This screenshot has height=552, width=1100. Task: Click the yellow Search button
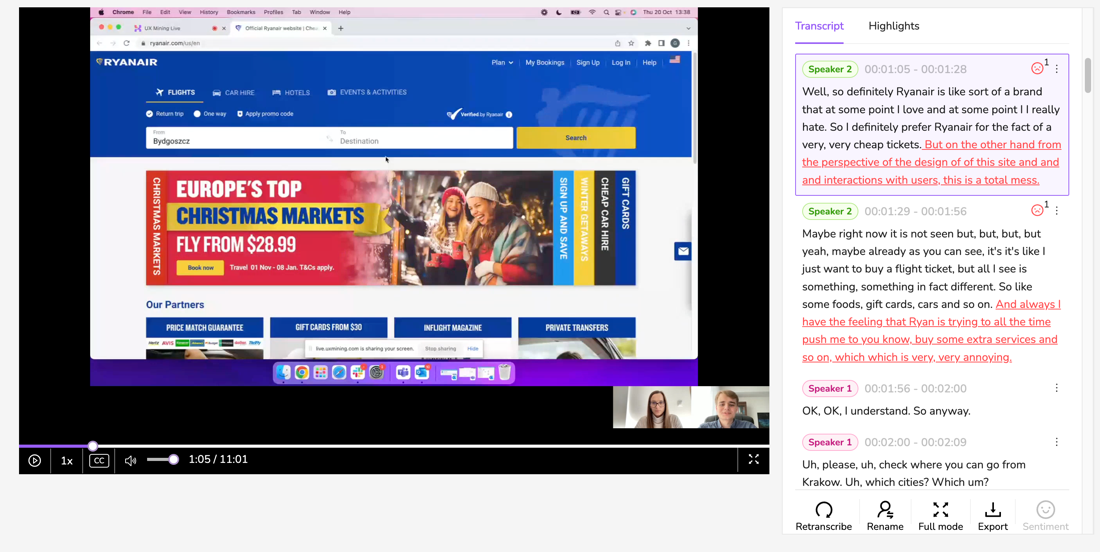coord(576,137)
